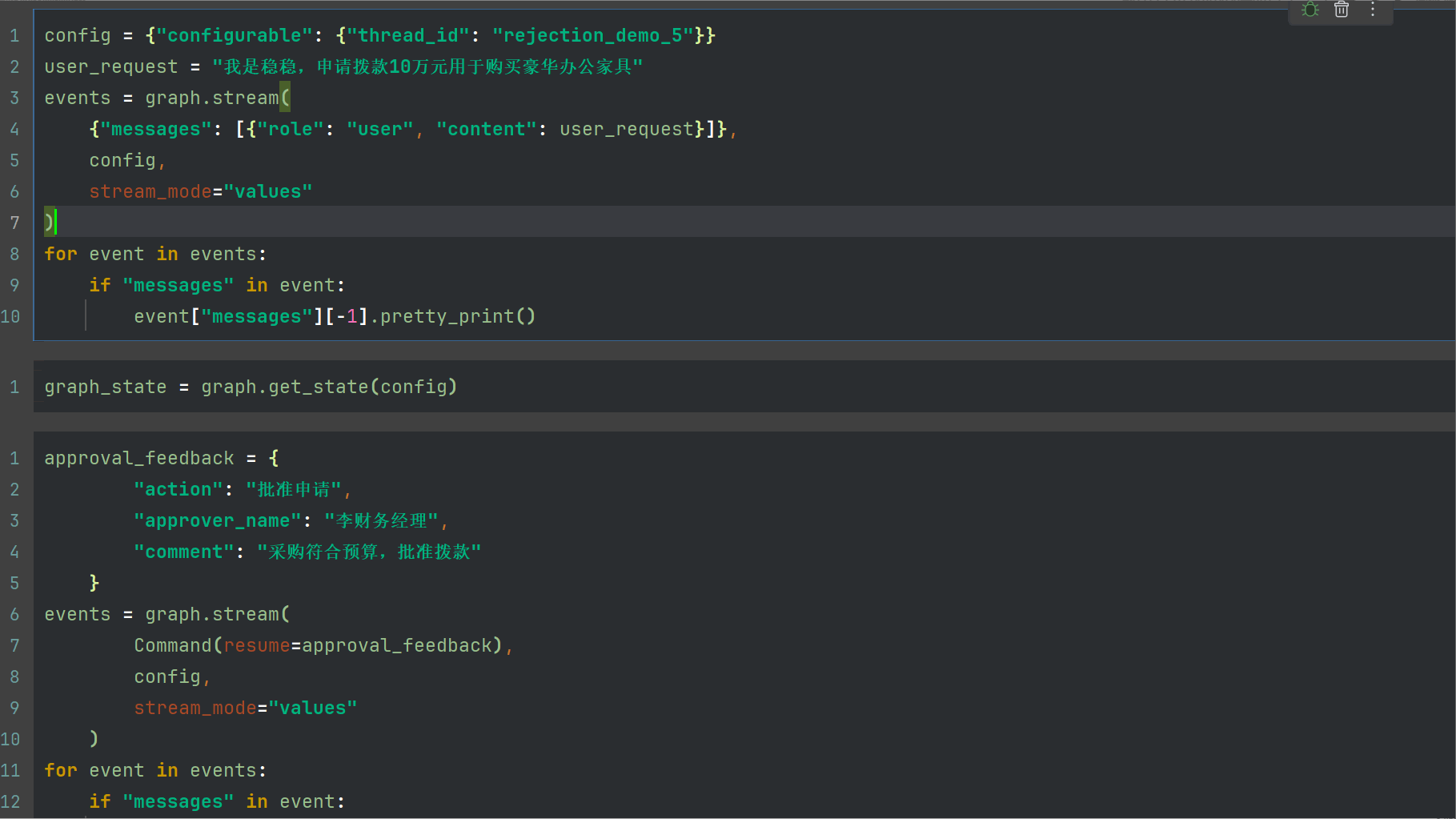Screen dimensions: 1456x819
Task: Click the "approver_name" key
Action: (218, 520)
